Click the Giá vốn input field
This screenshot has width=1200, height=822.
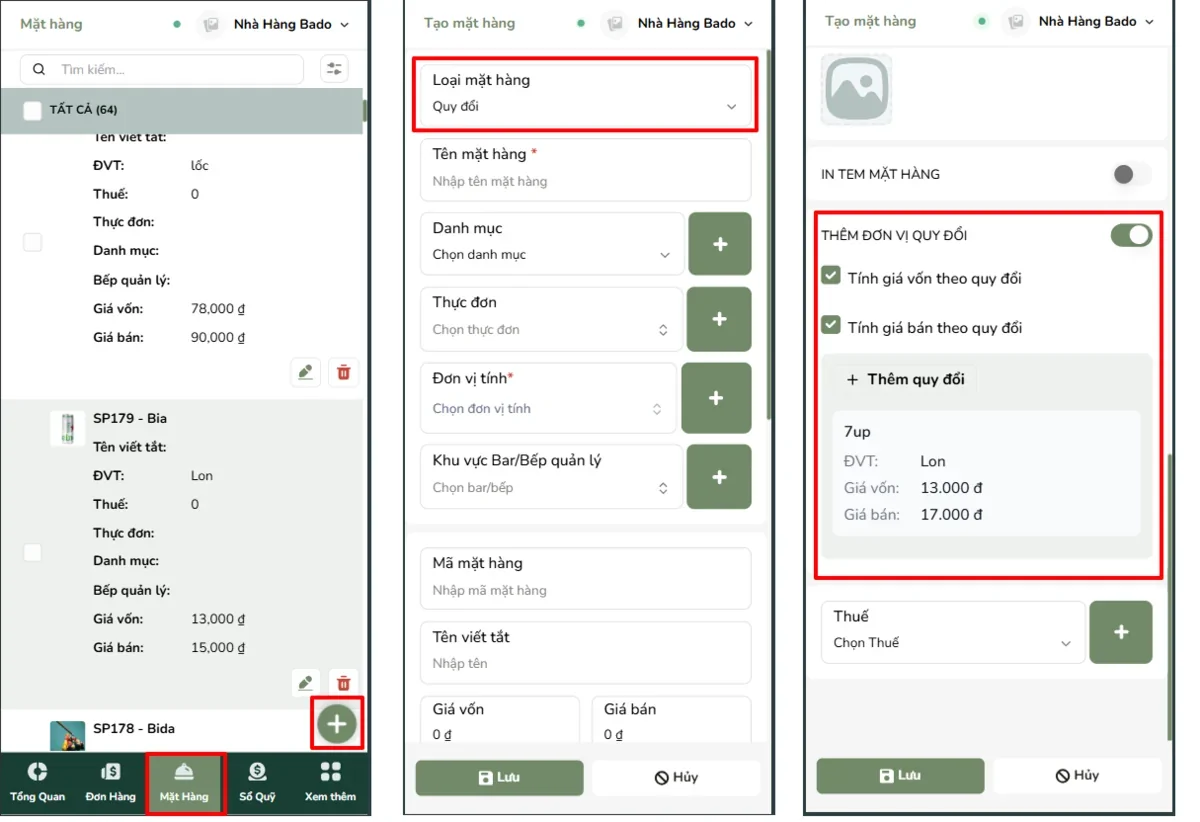[x=499, y=720]
